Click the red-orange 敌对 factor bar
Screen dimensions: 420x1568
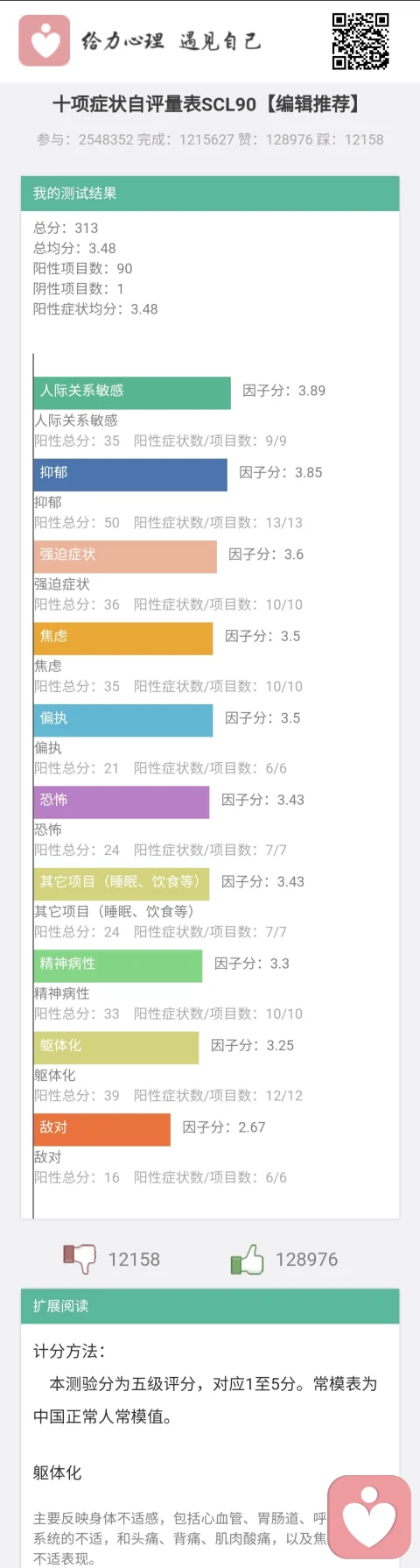click(102, 1127)
